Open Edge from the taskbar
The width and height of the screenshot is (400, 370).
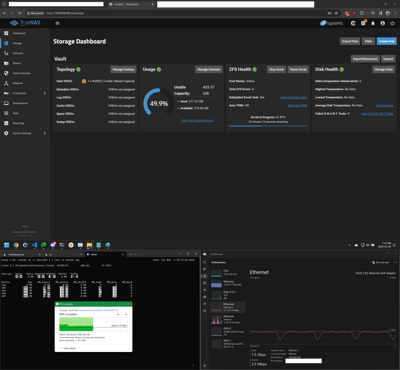click(x=108, y=245)
